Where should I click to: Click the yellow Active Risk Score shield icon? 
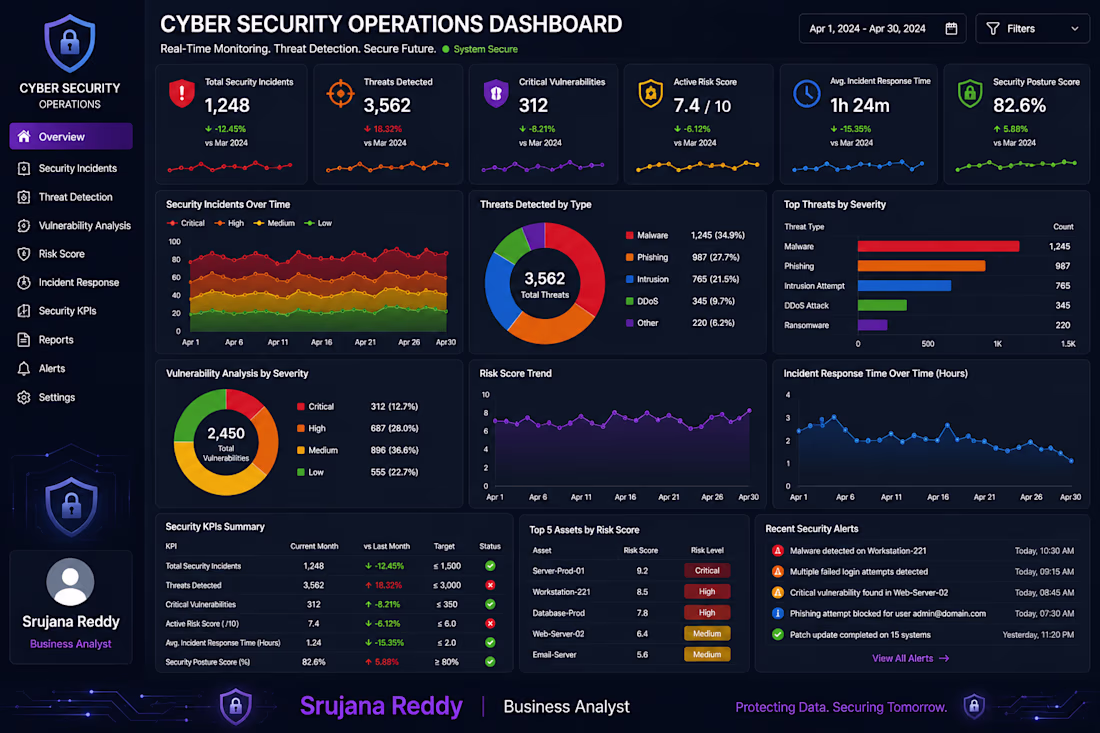tap(651, 93)
